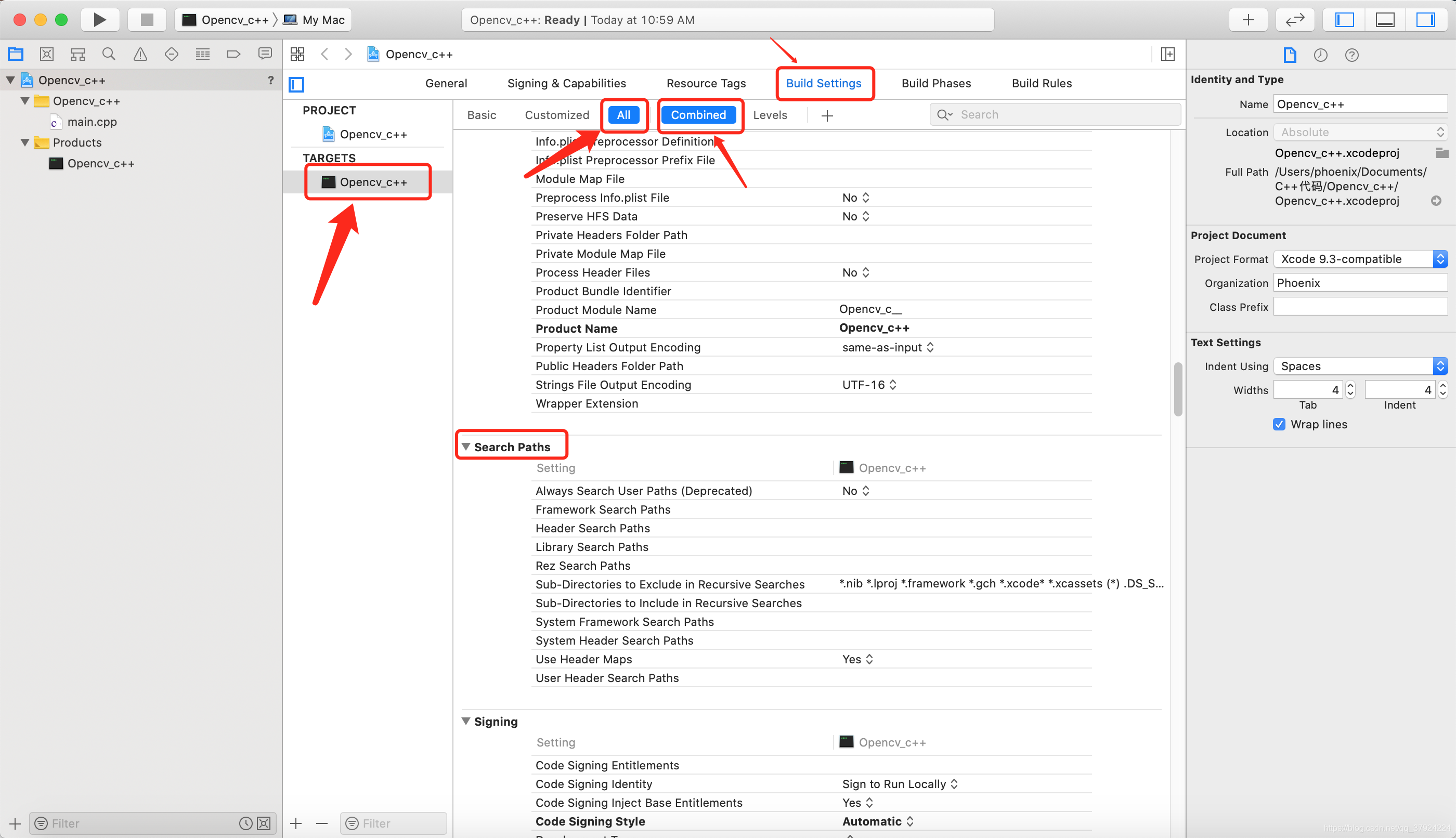1456x838 pixels.
Task: Click the Stop button in toolbar
Action: 147,20
